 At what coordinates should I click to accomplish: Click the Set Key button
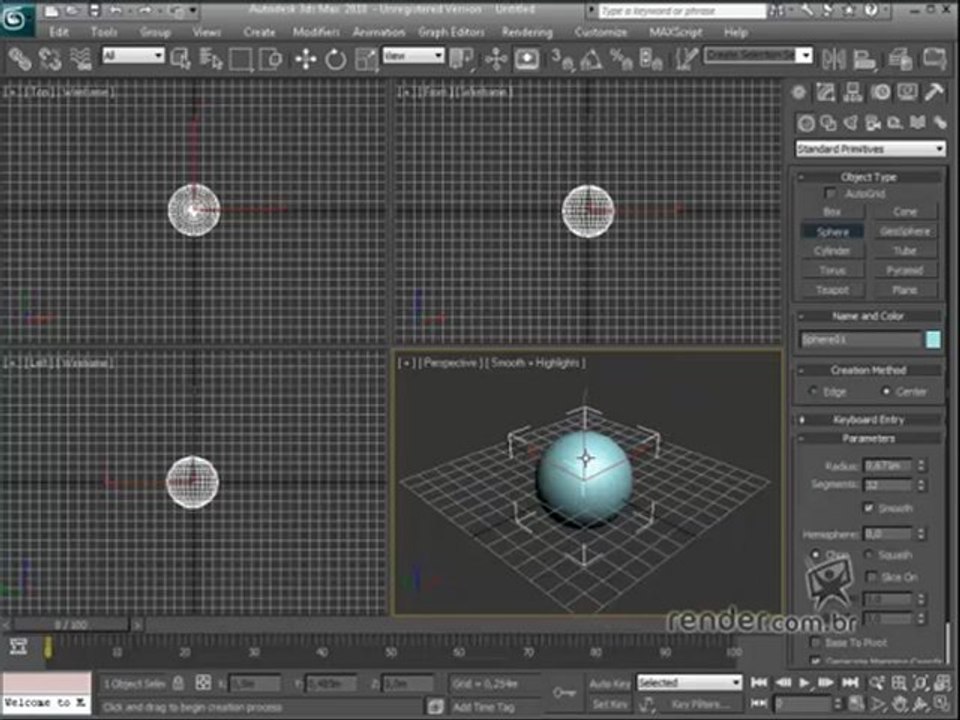tap(610, 705)
